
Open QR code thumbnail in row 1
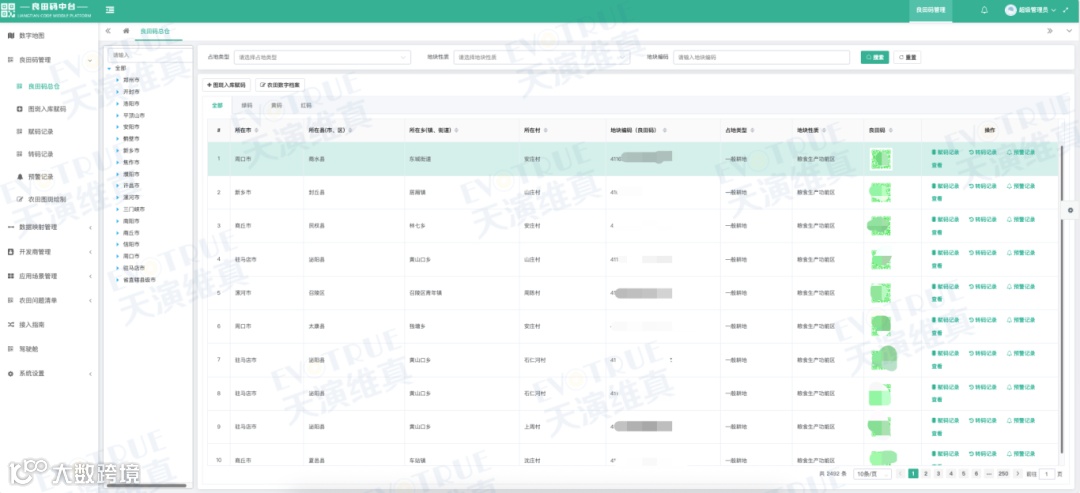(x=880, y=159)
